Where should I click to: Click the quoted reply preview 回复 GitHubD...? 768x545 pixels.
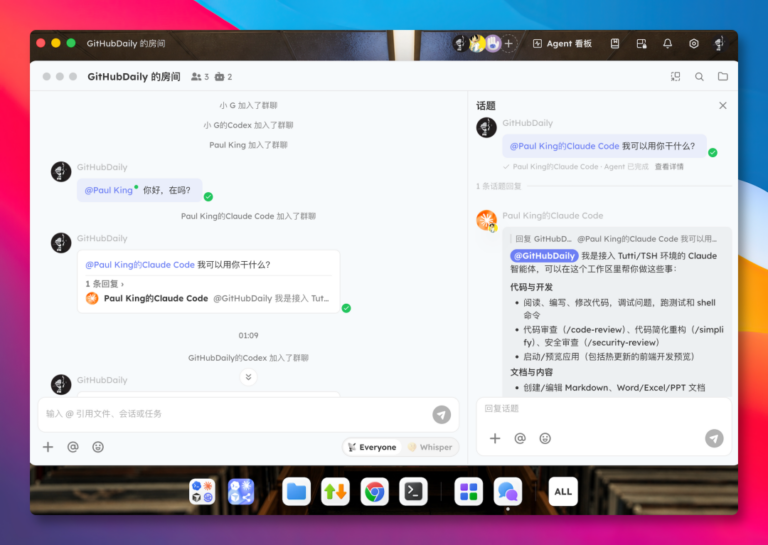[614, 239]
